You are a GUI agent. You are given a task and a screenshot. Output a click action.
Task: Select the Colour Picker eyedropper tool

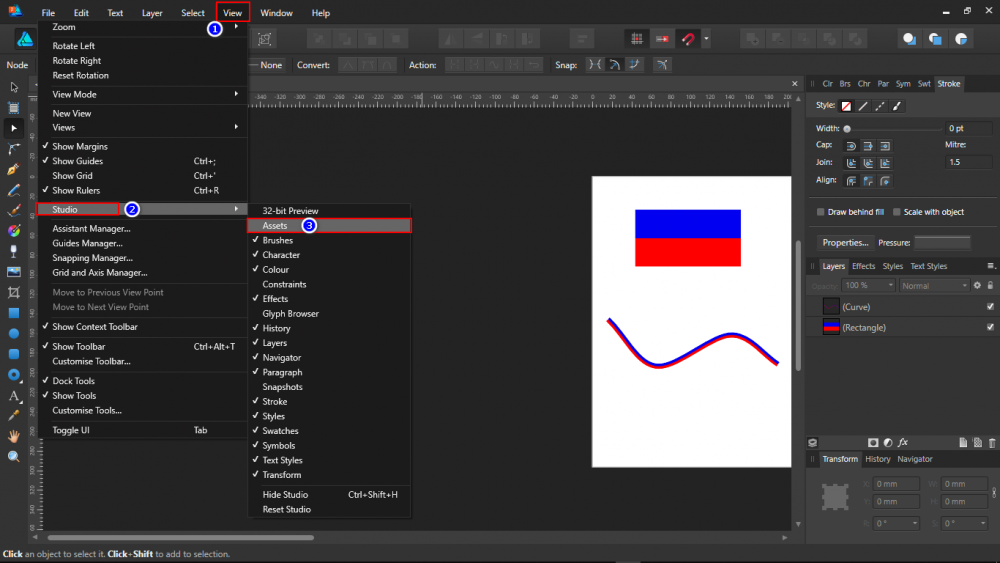click(14, 415)
